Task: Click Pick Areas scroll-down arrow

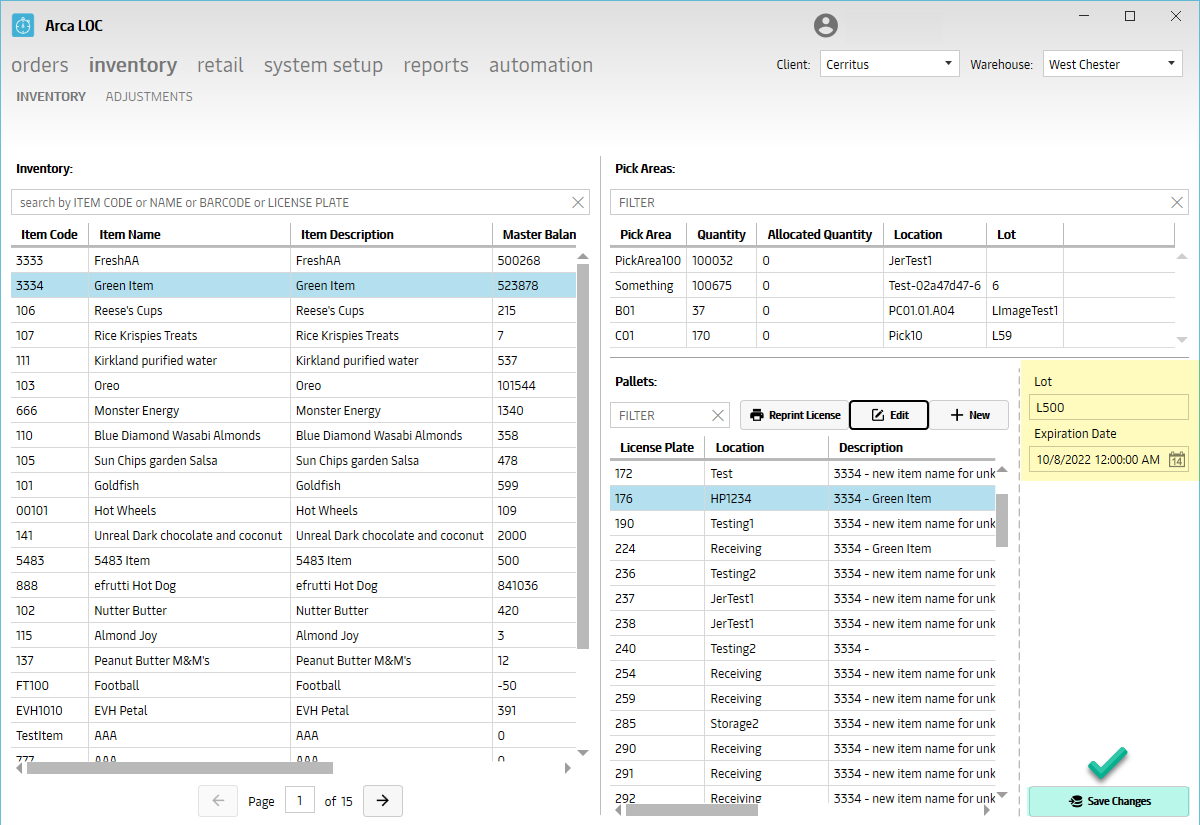Action: coord(1181,340)
